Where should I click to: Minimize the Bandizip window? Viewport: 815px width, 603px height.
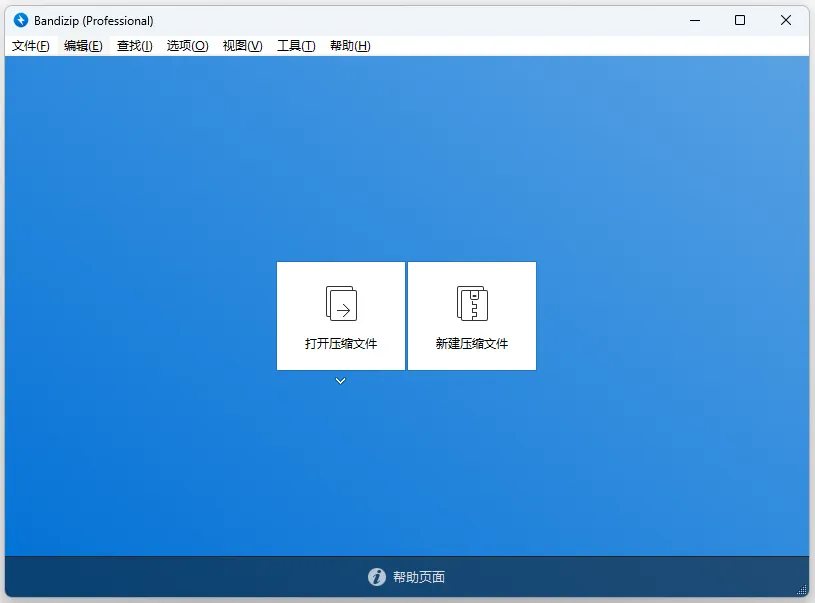tap(695, 20)
